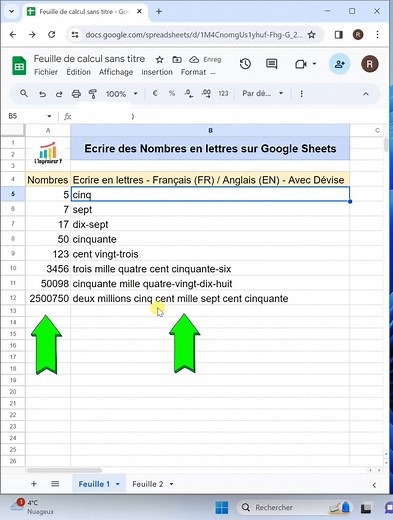
Task: Undo the last action
Action: [x=42, y=94]
